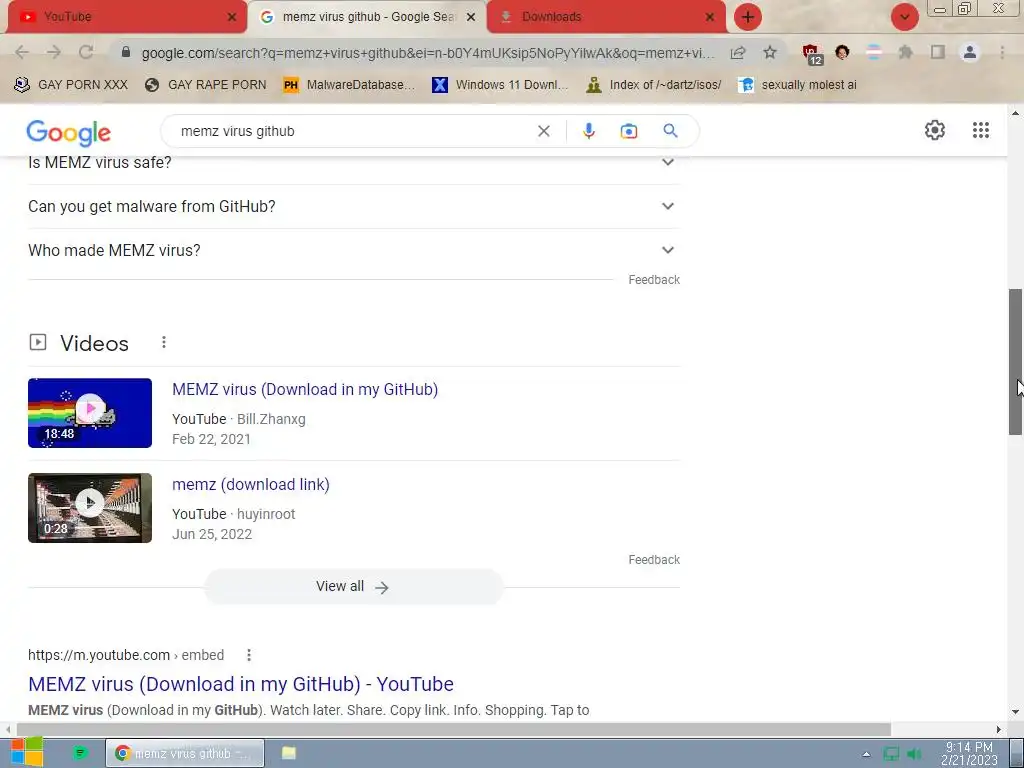Open a new tab with the plus button
The height and width of the screenshot is (768, 1024).
point(748,17)
